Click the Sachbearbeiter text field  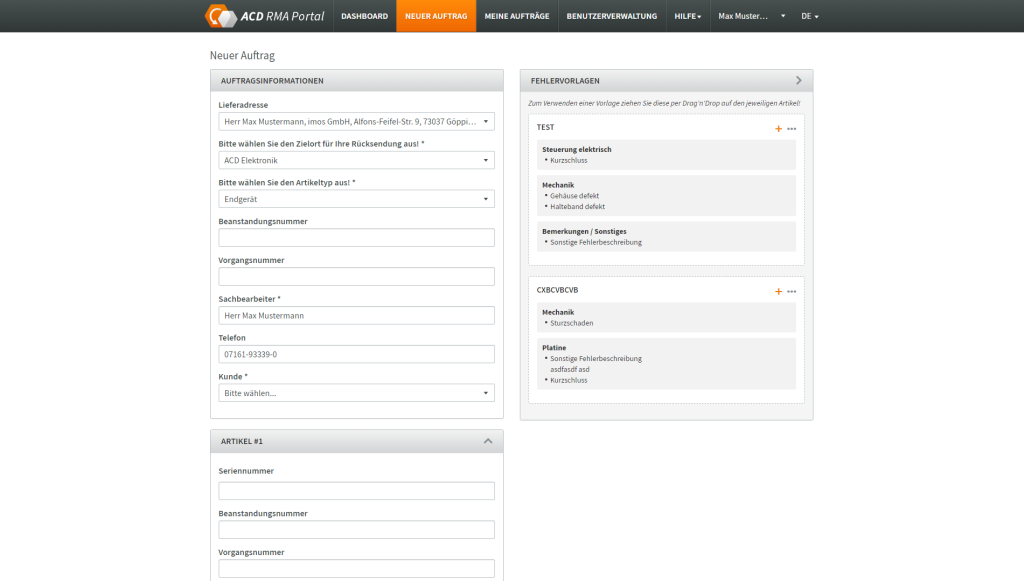[356, 315]
